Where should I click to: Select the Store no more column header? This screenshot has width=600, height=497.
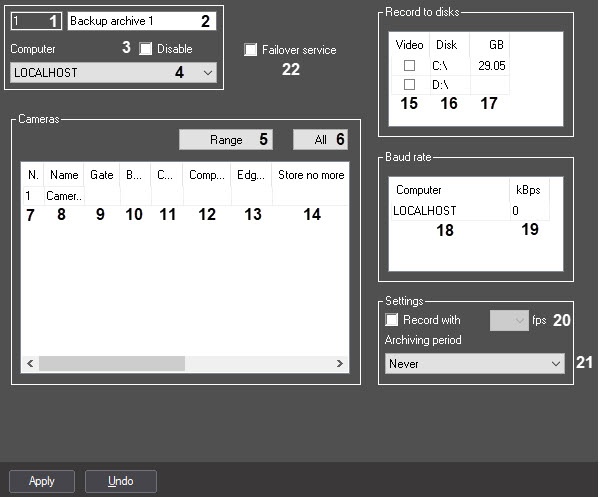pos(311,175)
